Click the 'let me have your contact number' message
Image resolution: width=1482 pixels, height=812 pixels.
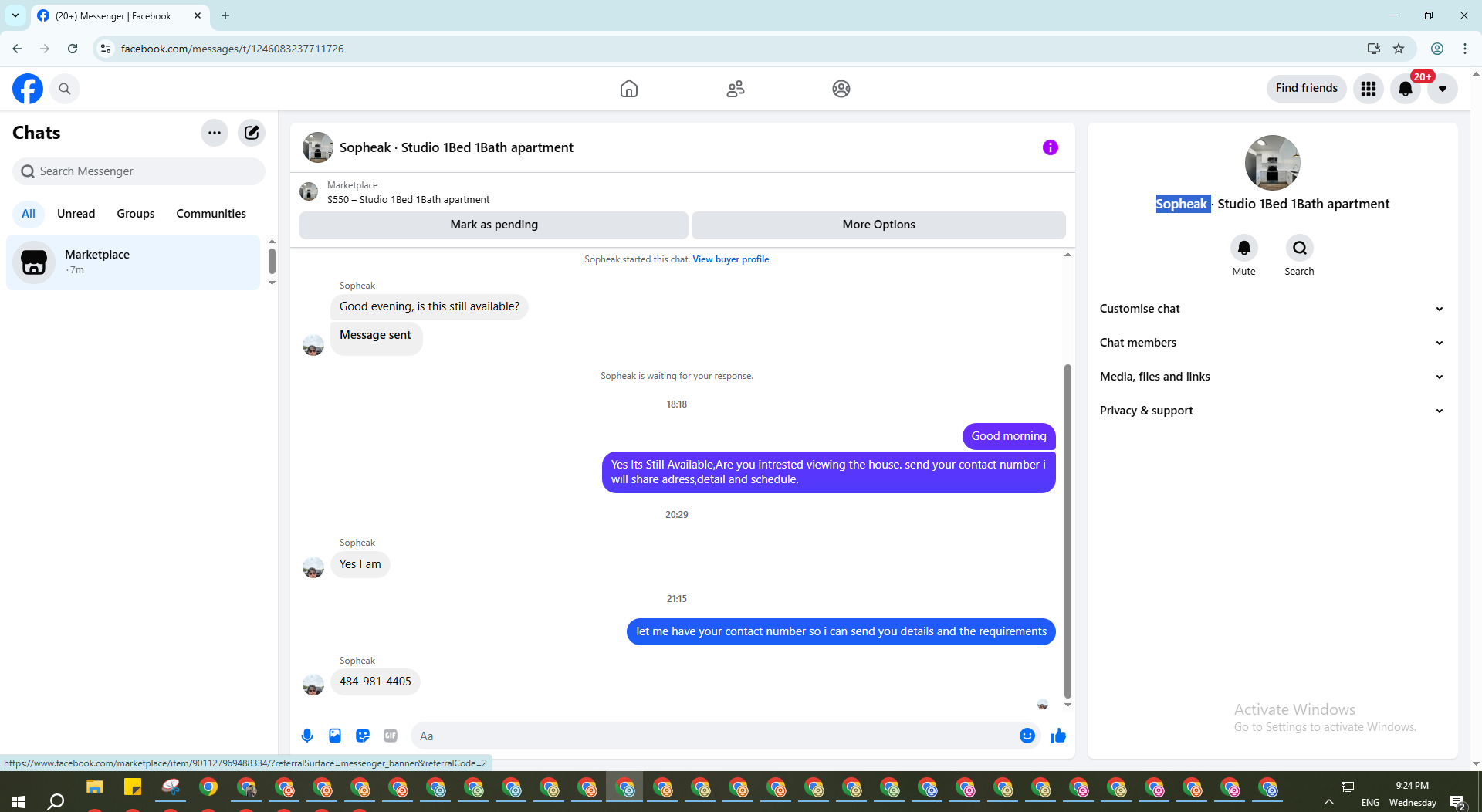(841, 631)
